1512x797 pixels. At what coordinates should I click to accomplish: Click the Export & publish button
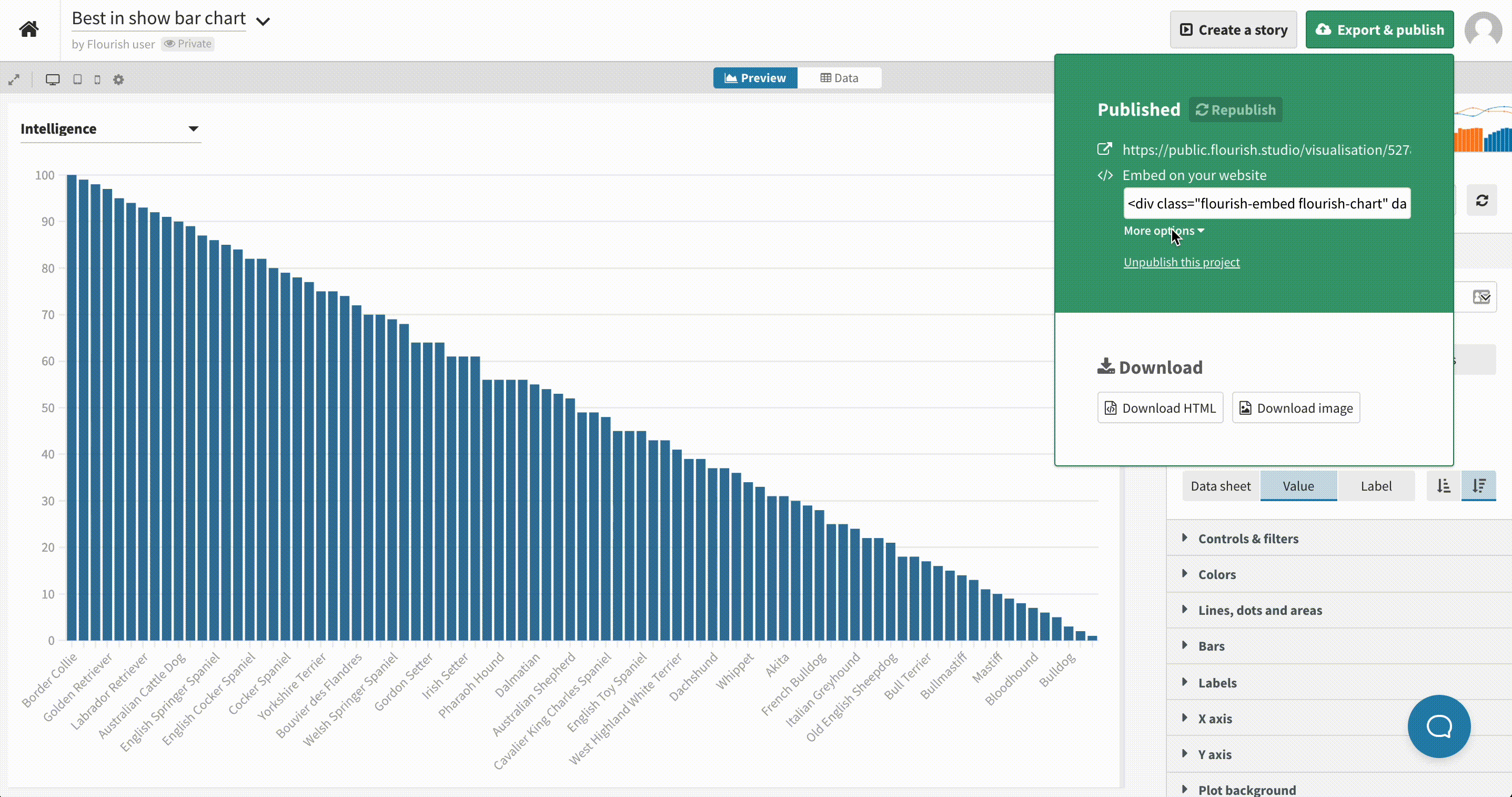point(1379,29)
